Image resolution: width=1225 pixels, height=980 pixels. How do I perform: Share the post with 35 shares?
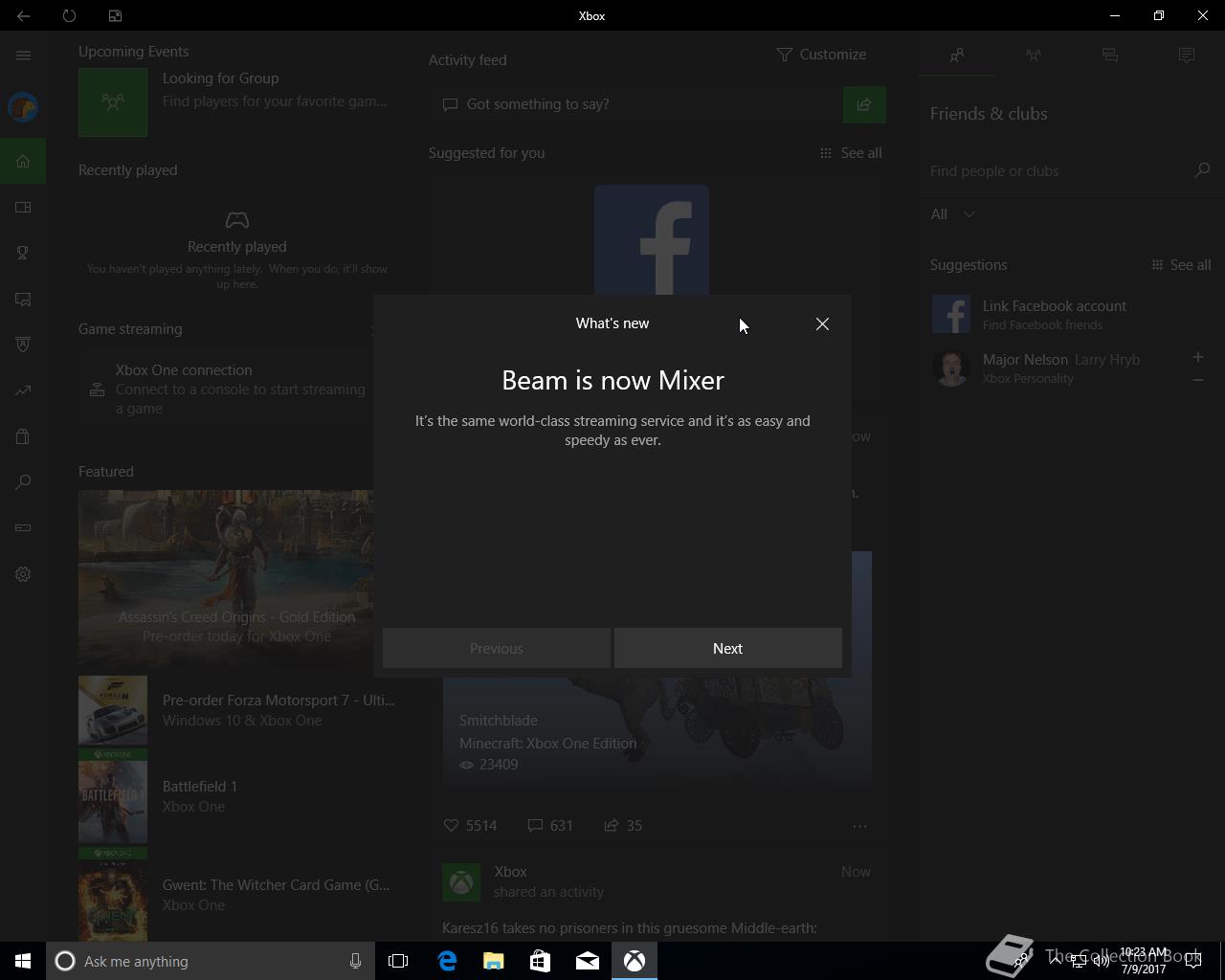tap(623, 825)
